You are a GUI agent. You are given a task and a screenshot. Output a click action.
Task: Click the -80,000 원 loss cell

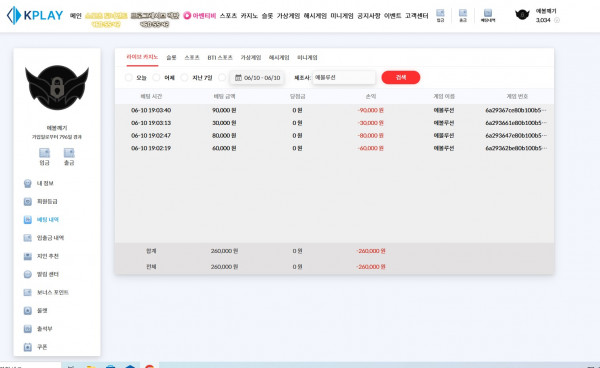pos(370,135)
